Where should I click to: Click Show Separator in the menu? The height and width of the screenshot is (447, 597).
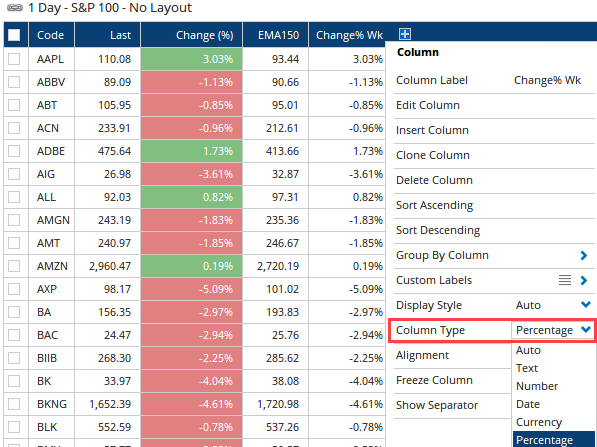[437, 405]
